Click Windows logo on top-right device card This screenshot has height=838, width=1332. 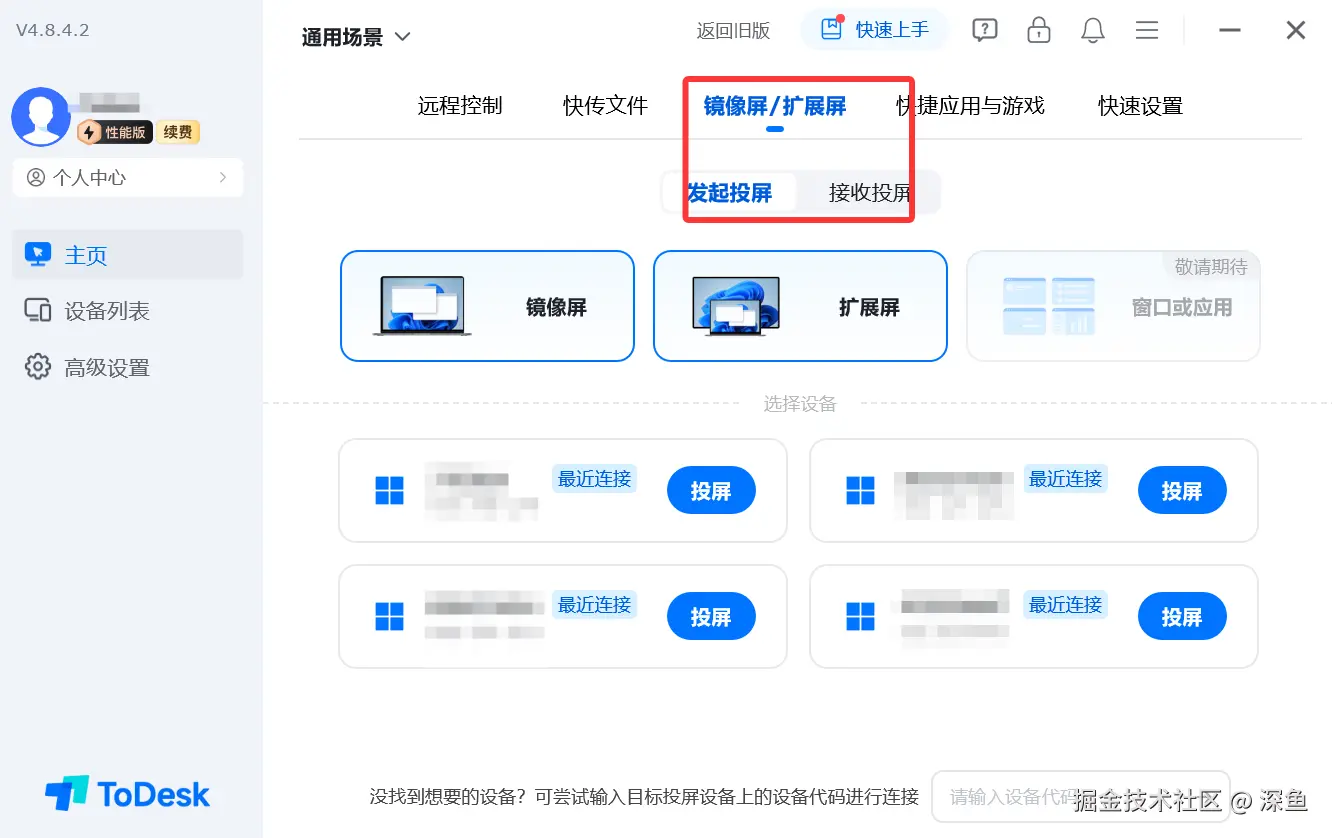860,491
